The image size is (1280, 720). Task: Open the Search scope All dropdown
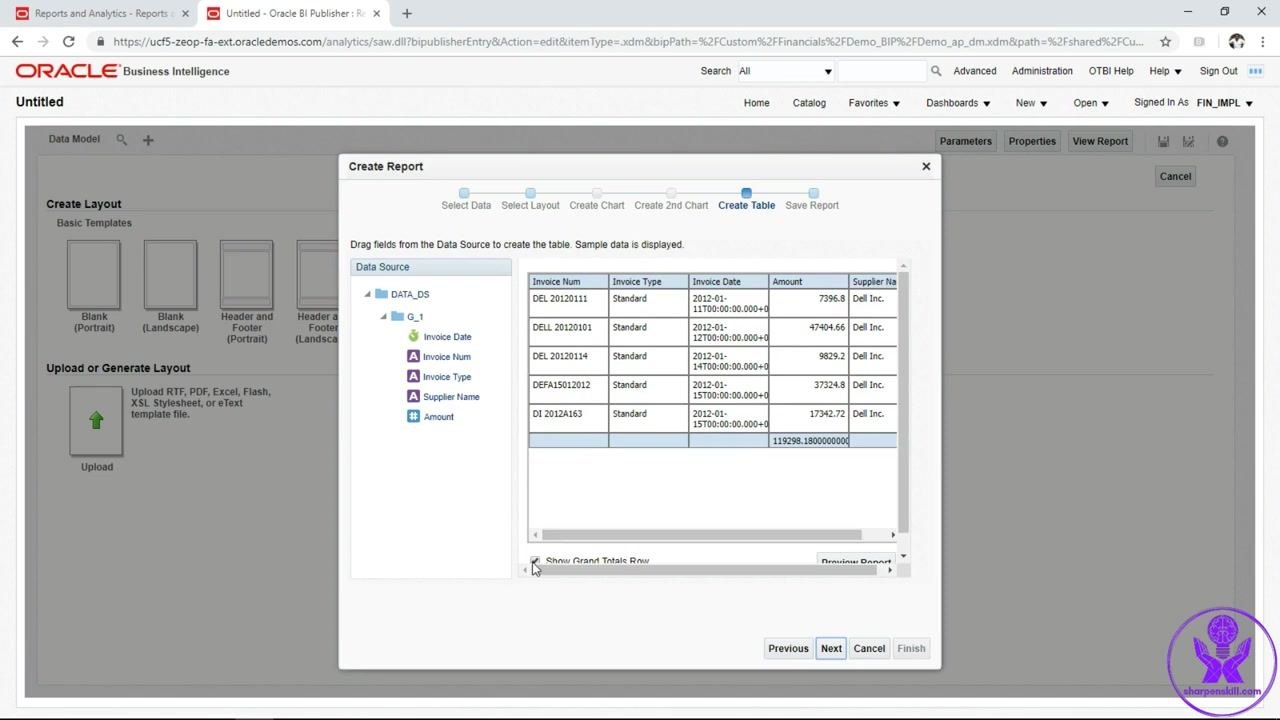(x=785, y=71)
